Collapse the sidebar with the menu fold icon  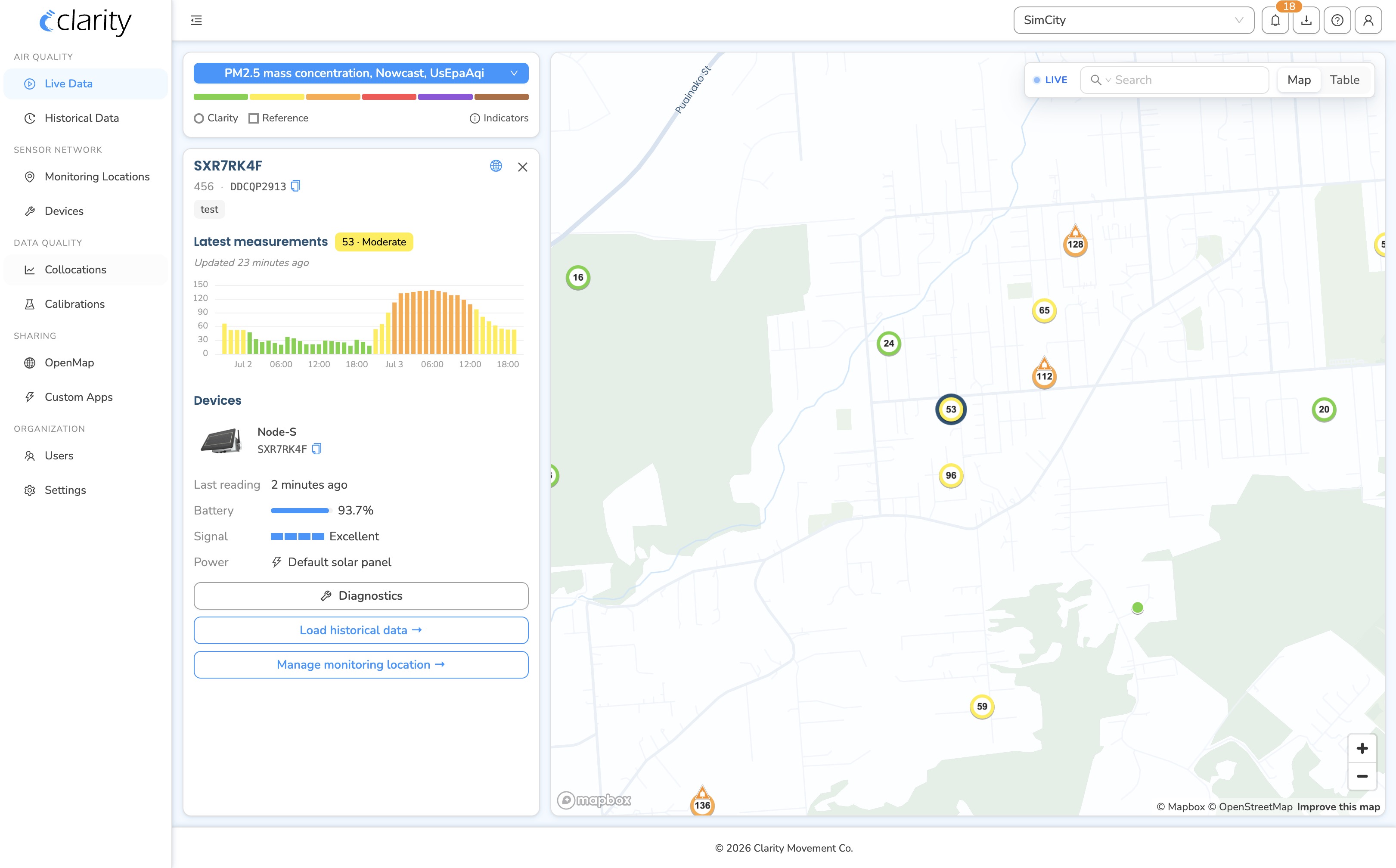point(196,21)
